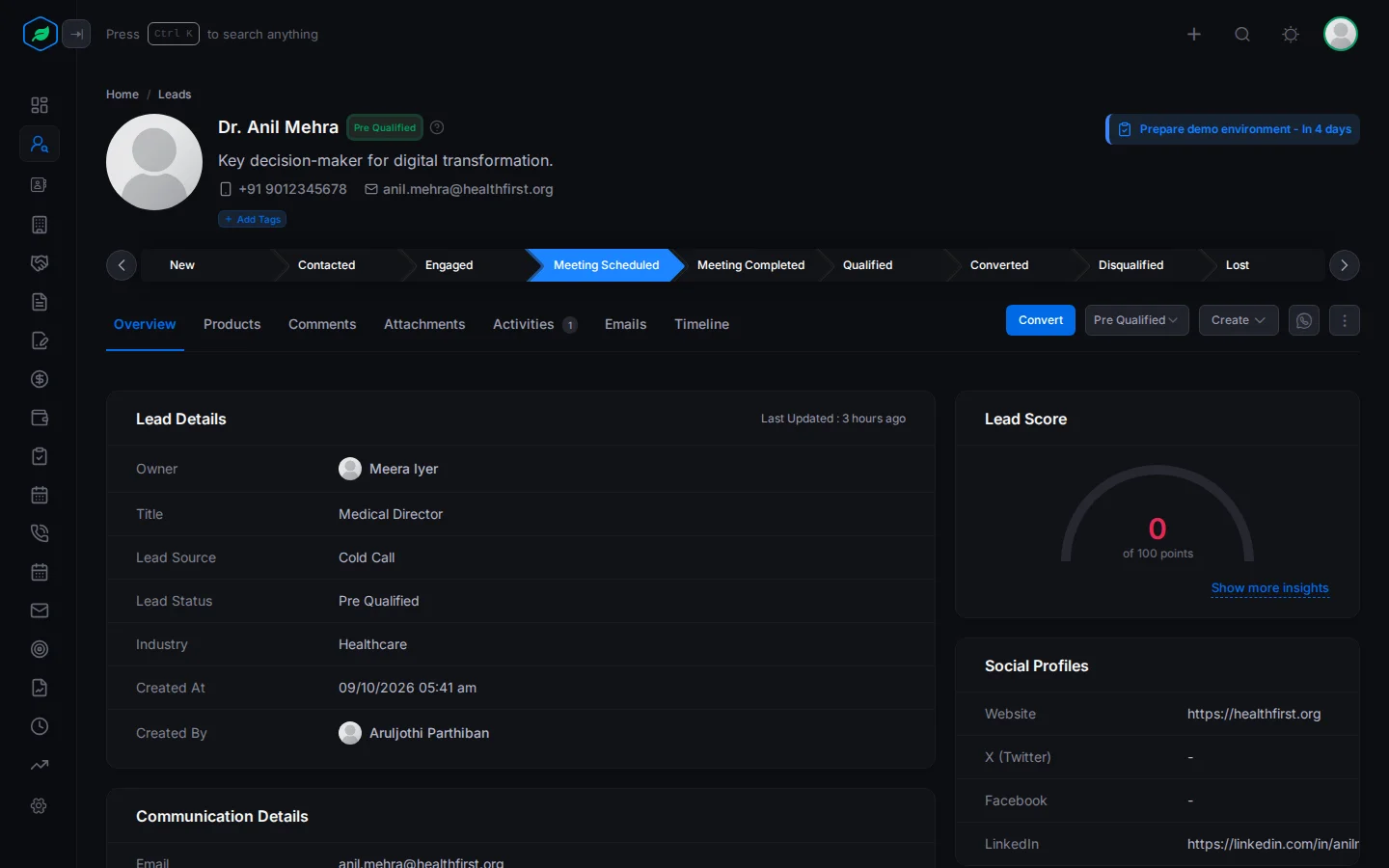Open the organizations building sidebar icon

(x=40, y=225)
